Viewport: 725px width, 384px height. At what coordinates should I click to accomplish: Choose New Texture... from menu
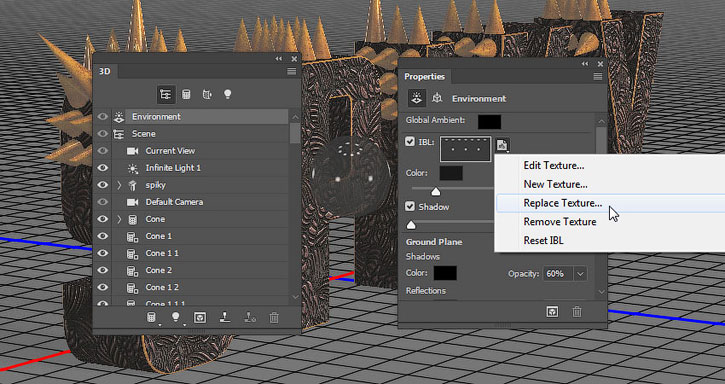(x=555, y=184)
